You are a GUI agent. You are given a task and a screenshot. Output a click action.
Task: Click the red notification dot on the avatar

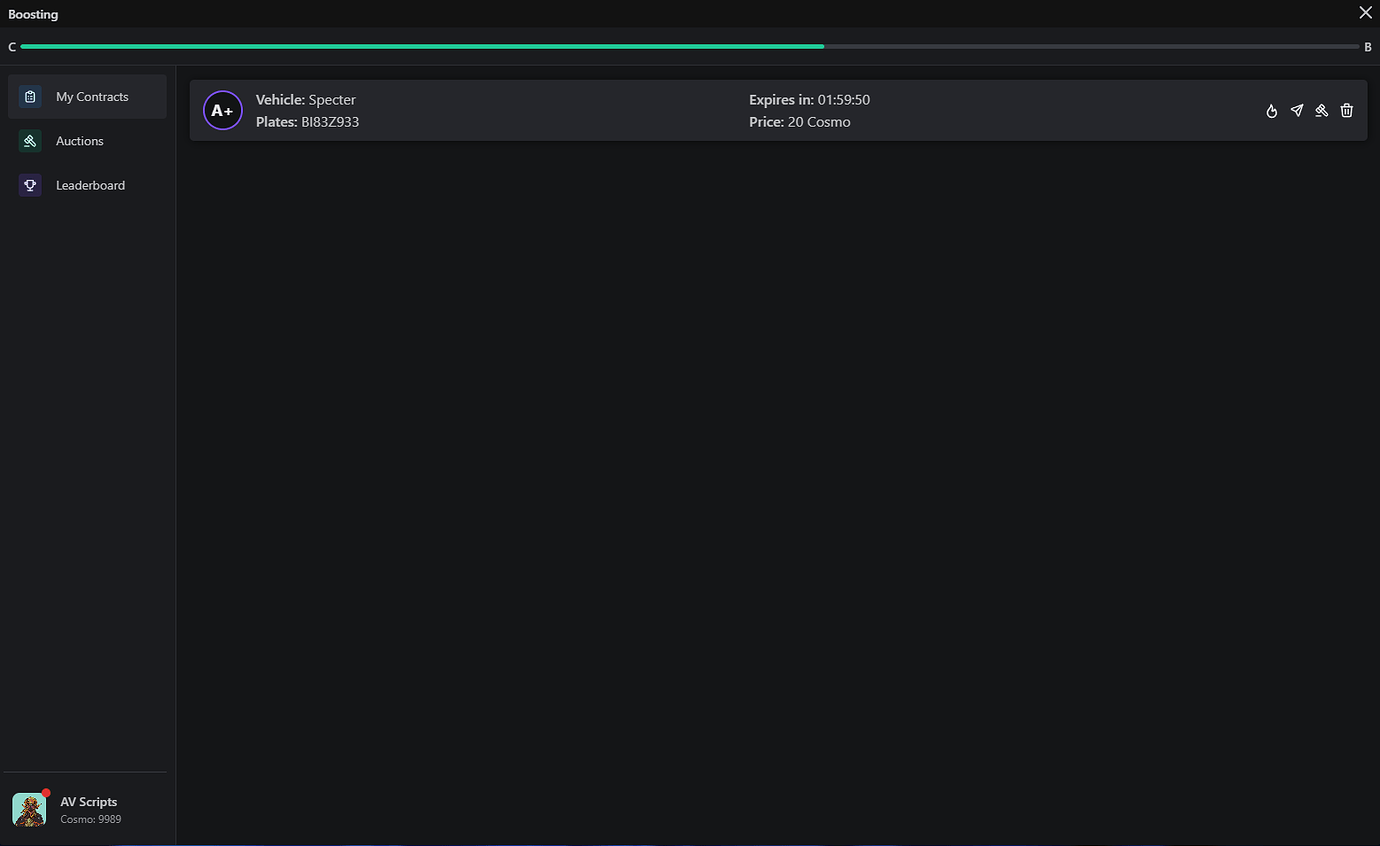click(44, 792)
